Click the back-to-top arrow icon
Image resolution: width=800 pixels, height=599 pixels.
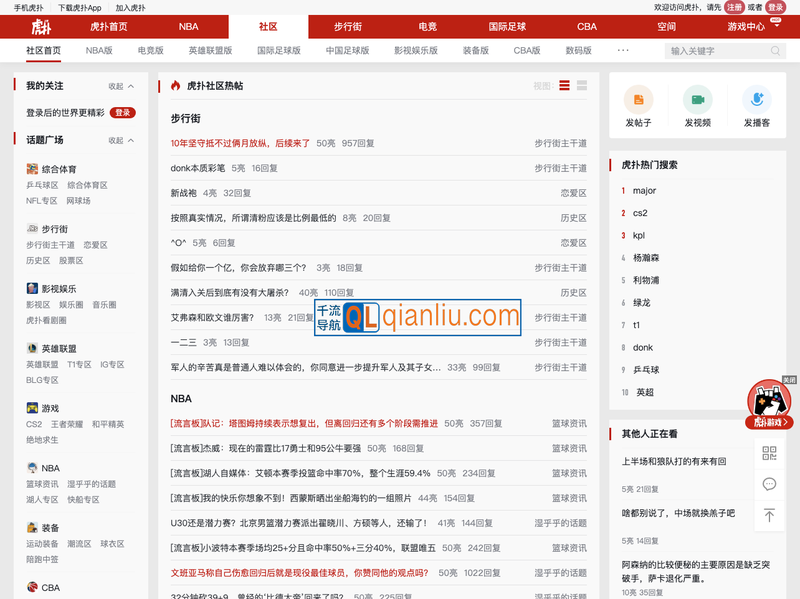pyautogui.click(x=769, y=515)
